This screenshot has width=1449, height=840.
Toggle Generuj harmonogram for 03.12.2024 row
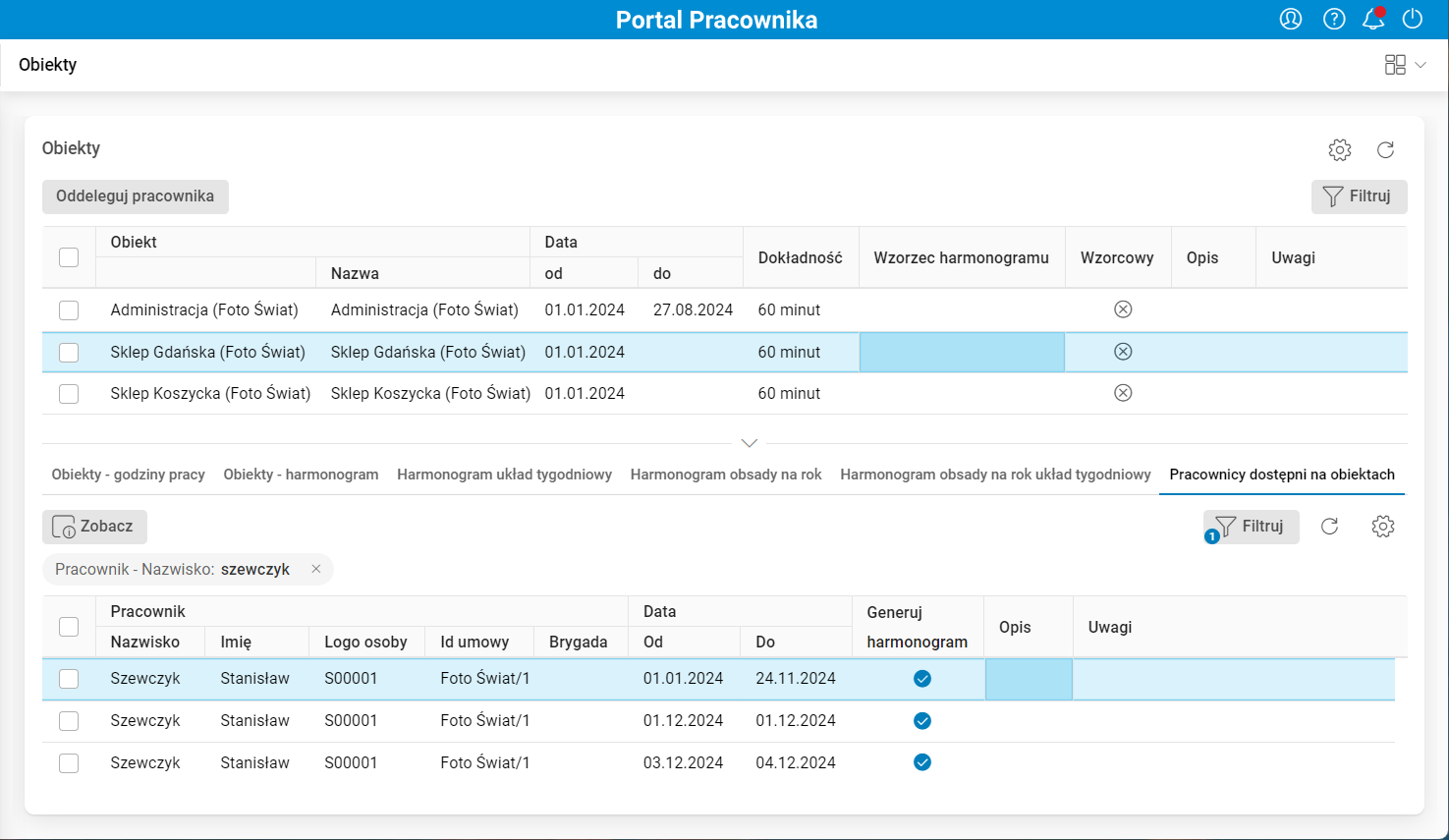coord(922,762)
